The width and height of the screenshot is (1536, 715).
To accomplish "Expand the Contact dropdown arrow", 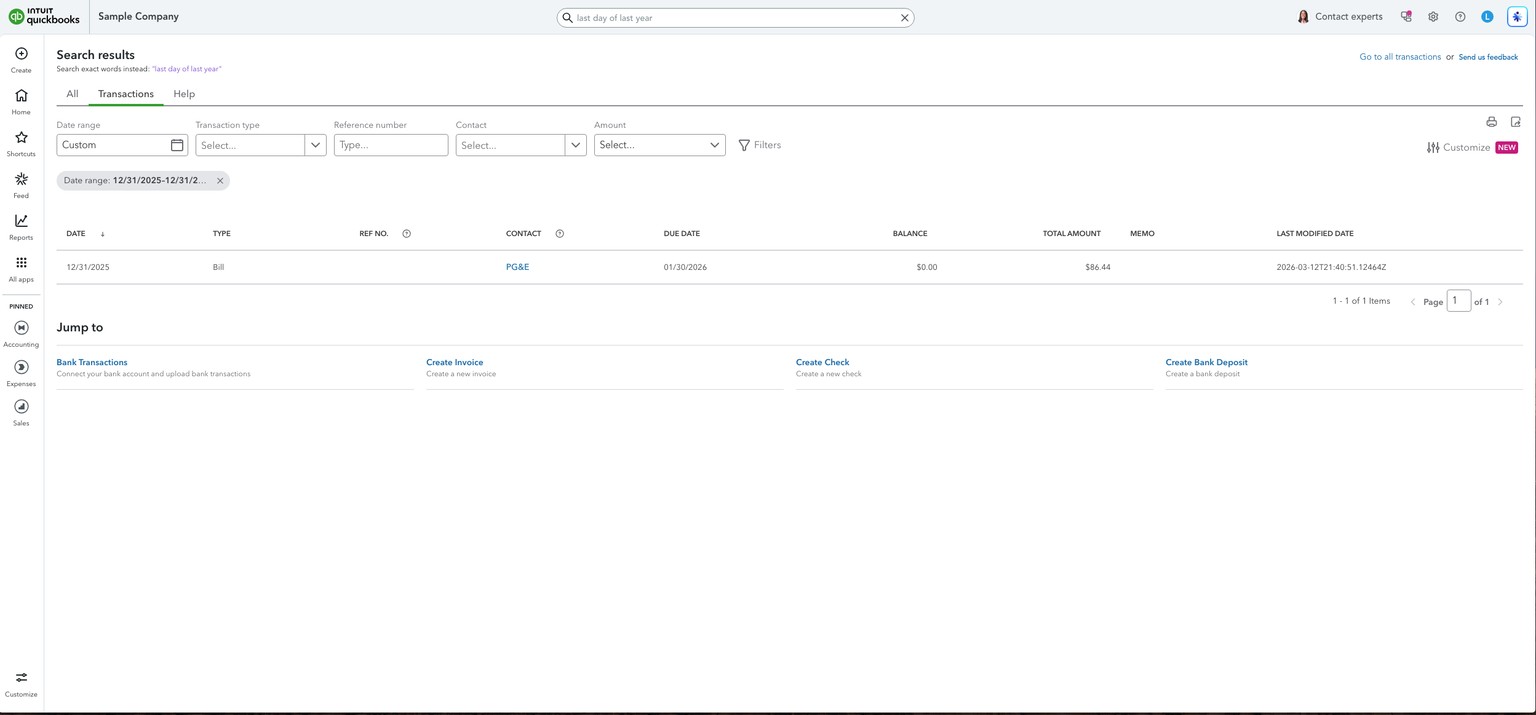I will [576, 145].
